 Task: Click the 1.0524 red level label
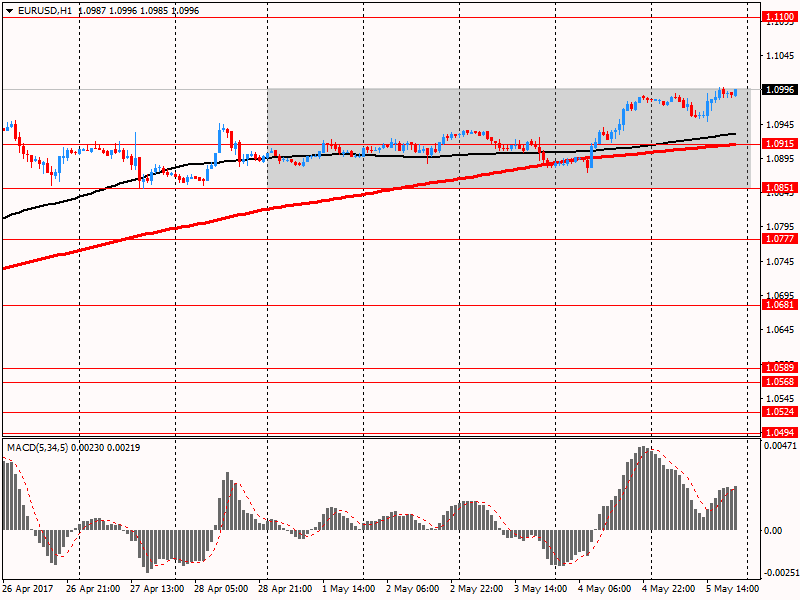pyautogui.click(x=779, y=412)
